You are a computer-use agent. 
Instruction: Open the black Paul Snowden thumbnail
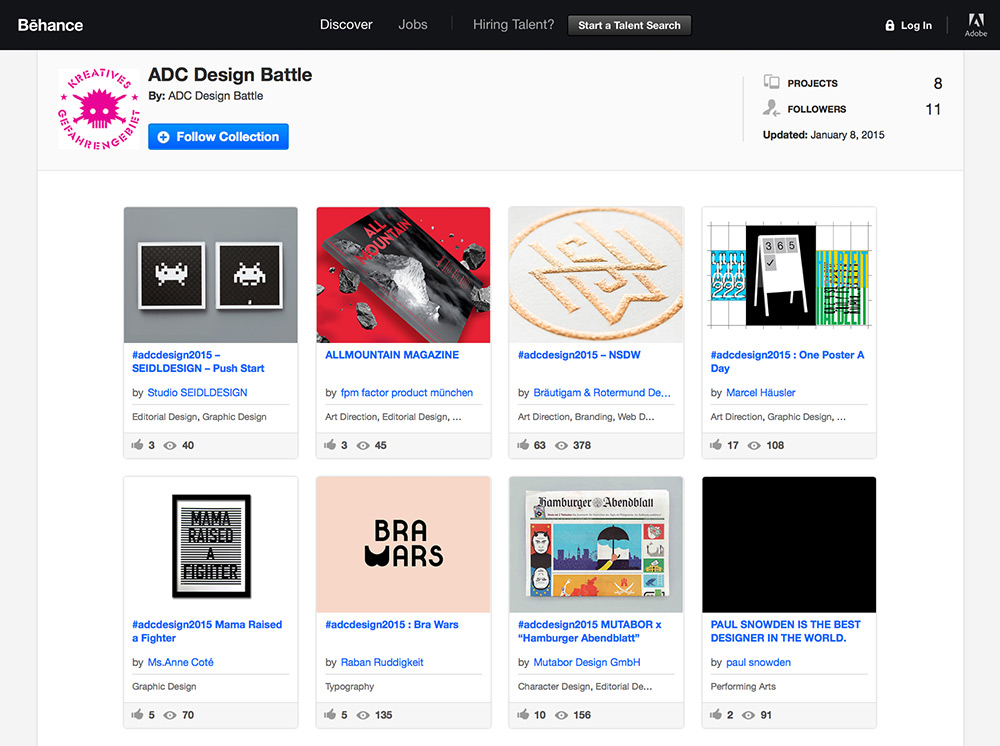[x=789, y=545]
